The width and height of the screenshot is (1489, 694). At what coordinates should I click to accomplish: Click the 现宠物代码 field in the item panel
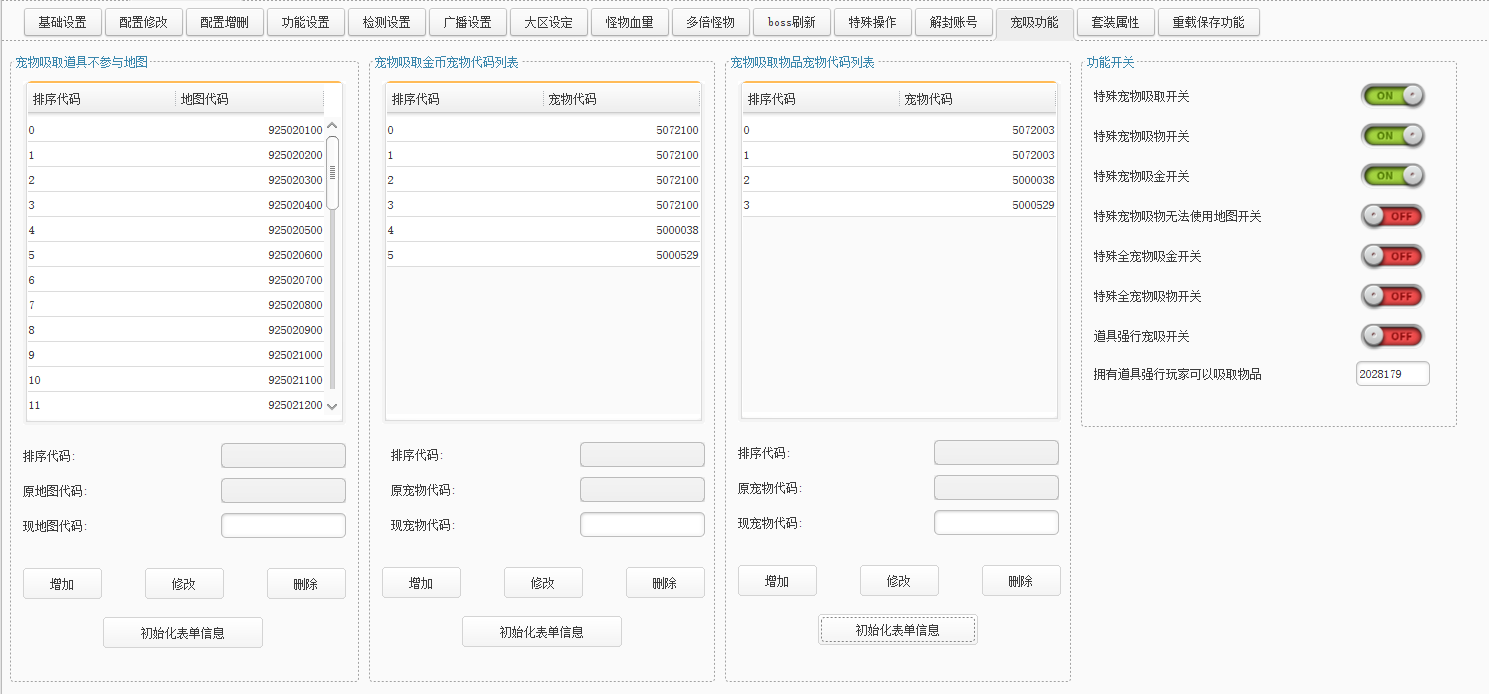point(996,523)
